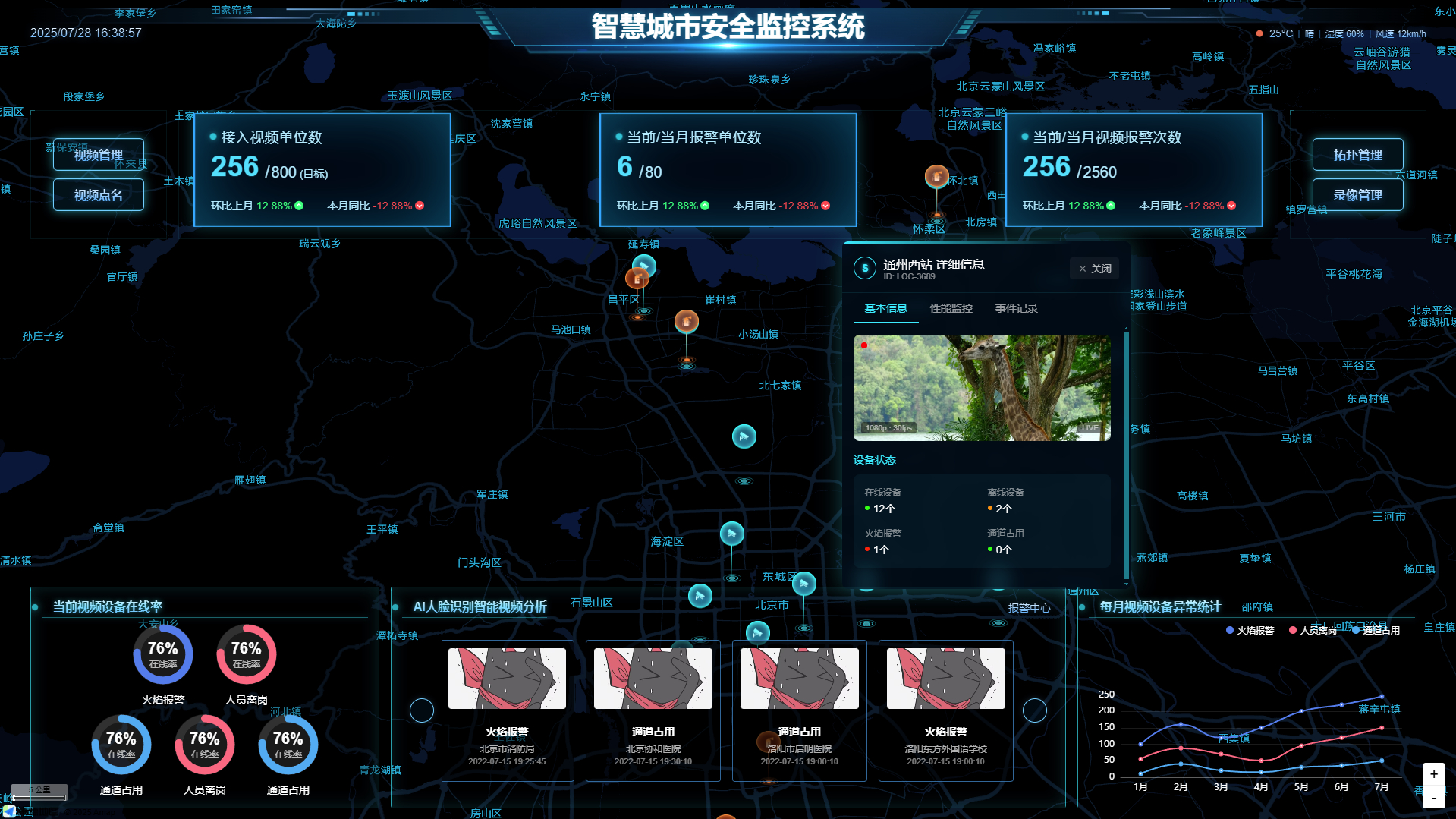Click the orange alarm marker near 怀北镇
The image size is (1456, 819).
[x=937, y=177]
